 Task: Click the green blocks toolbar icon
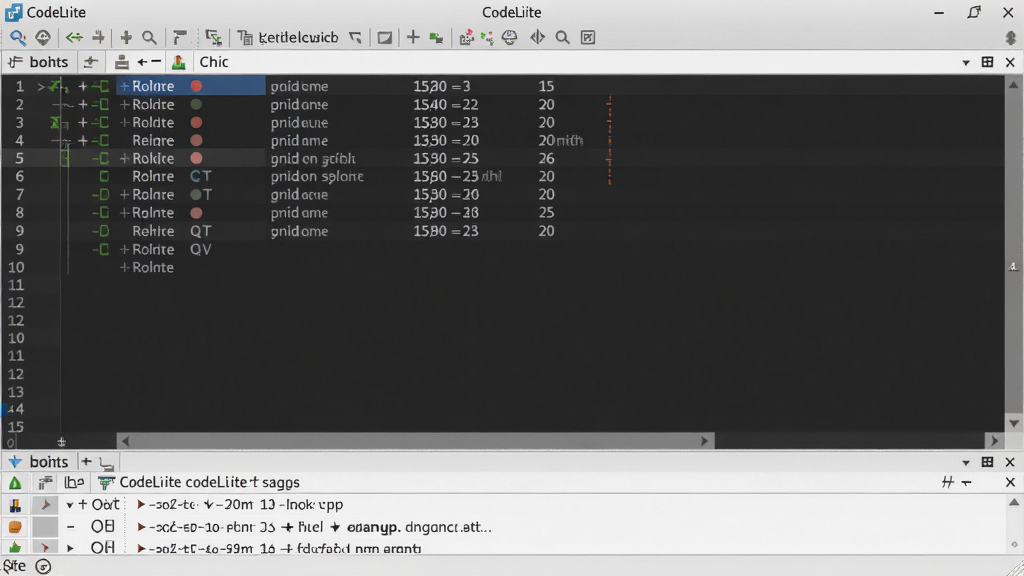tap(436, 38)
